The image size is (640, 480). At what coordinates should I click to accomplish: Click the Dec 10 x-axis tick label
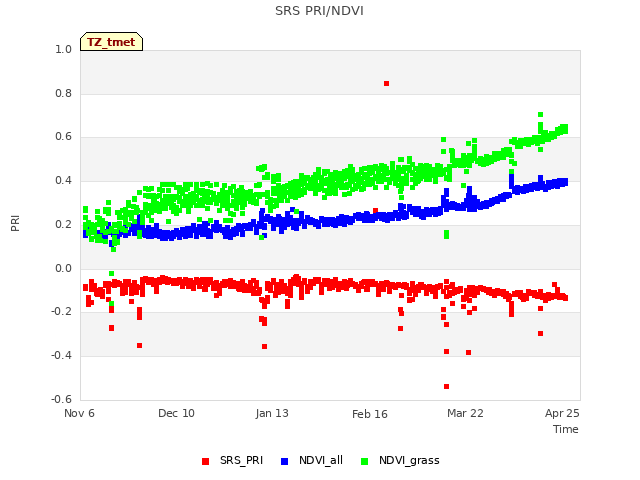pos(176,413)
